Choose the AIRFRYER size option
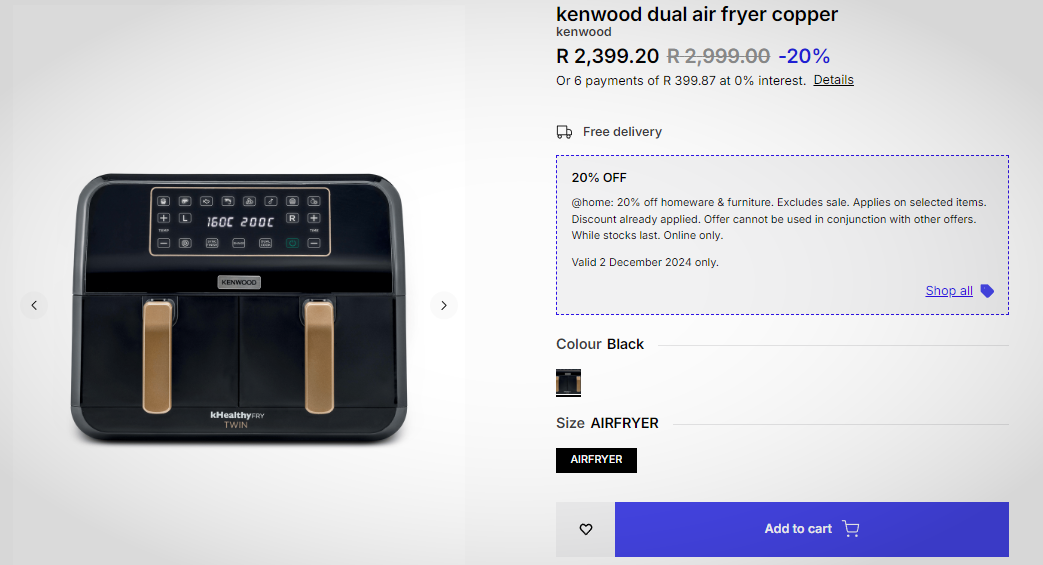The height and width of the screenshot is (565, 1043). pyautogui.click(x=596, y=460)
